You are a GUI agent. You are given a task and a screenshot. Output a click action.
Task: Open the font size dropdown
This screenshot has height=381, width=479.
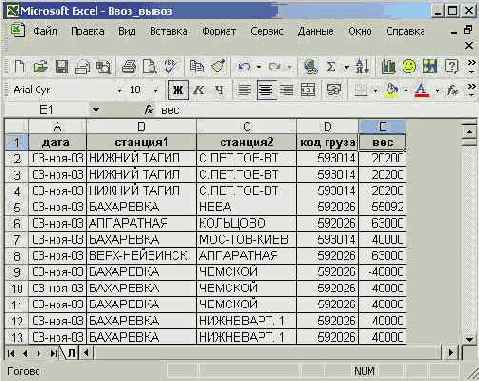coord(155,91)
